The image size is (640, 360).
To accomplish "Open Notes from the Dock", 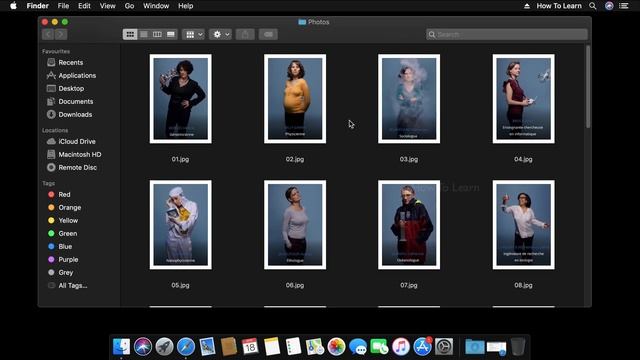I will point(272,347).
